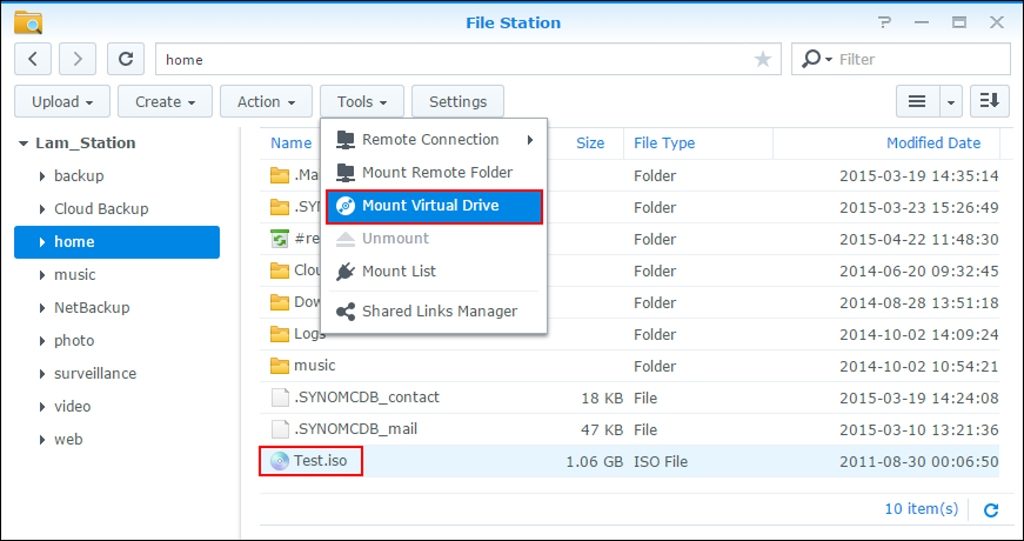1024x541 pixels.
Task: Open the File Station help question mark
Action: [x=884, y=22]
